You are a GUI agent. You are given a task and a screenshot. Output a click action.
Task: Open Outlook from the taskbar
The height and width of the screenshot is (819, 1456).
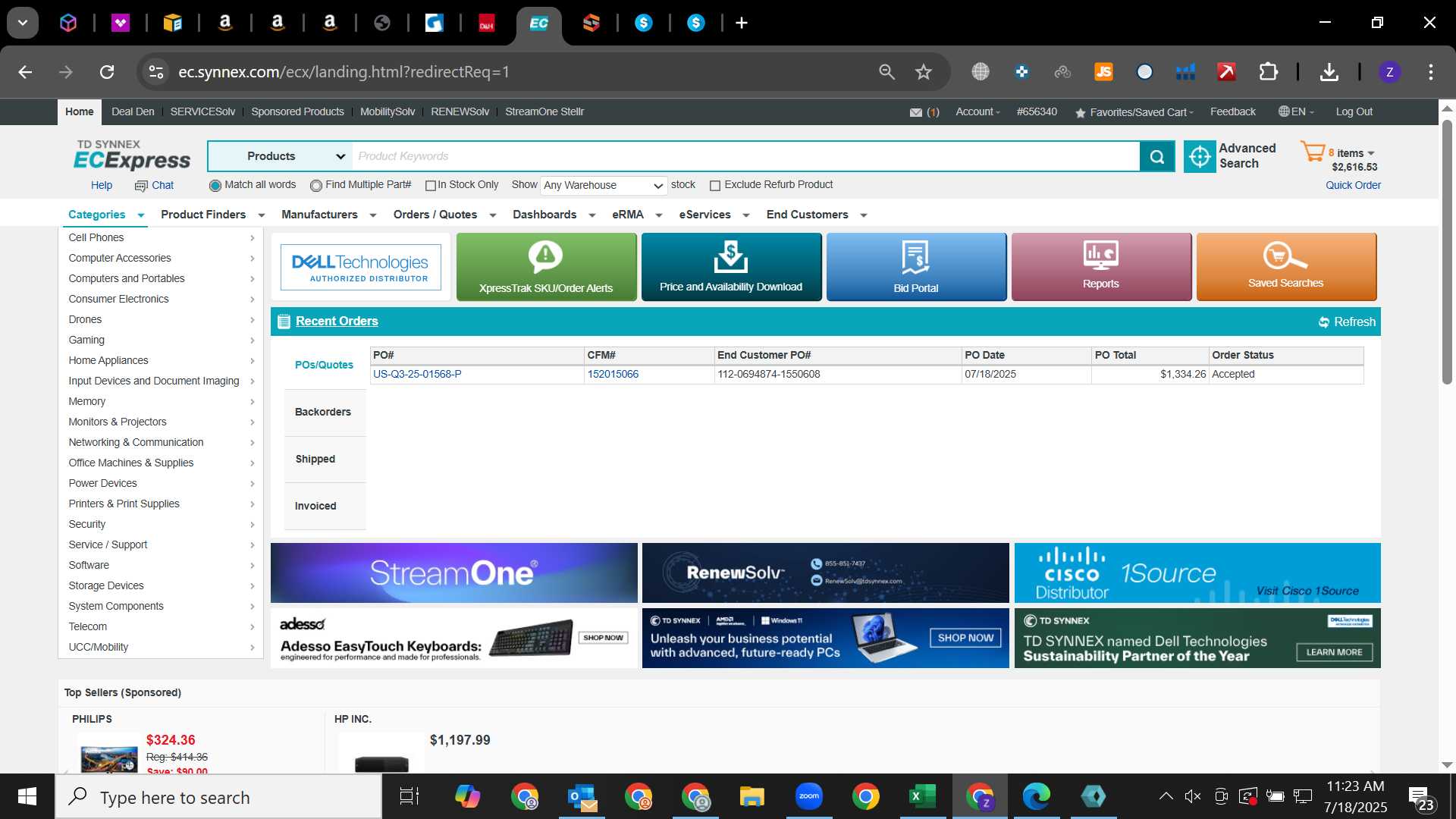coord(582,796)
